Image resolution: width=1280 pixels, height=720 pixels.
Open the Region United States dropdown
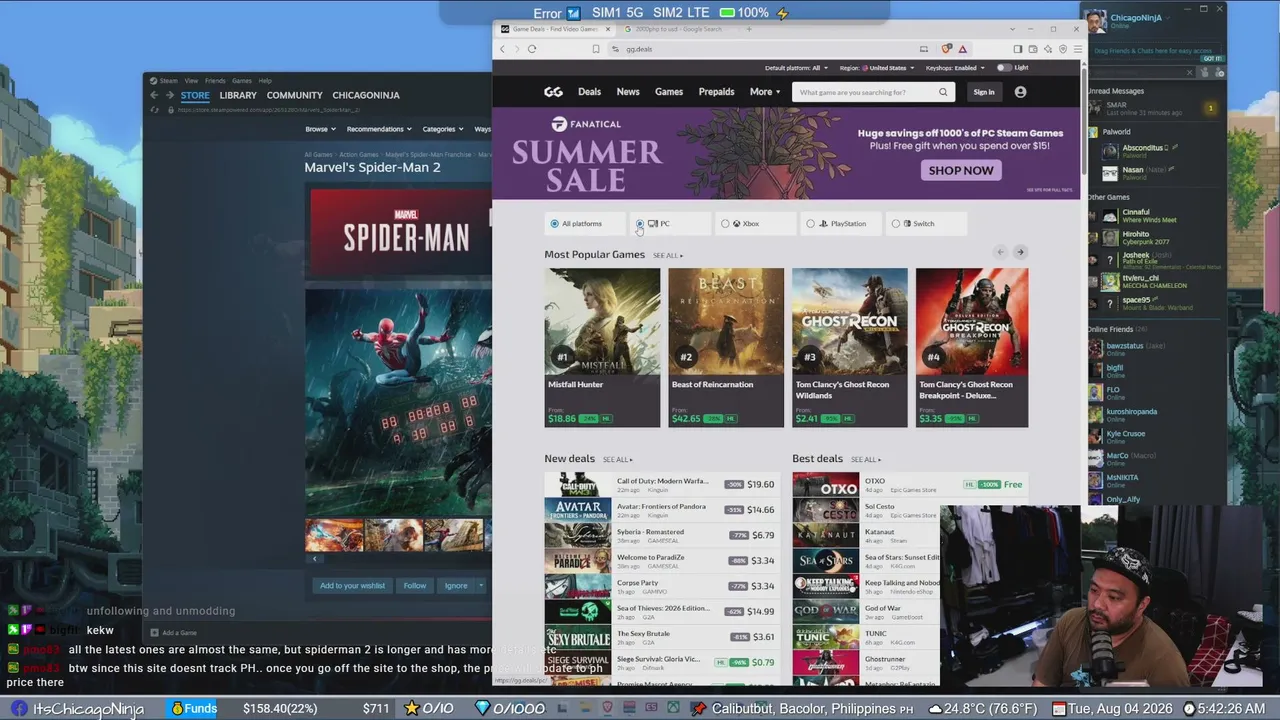click(877, 68)
